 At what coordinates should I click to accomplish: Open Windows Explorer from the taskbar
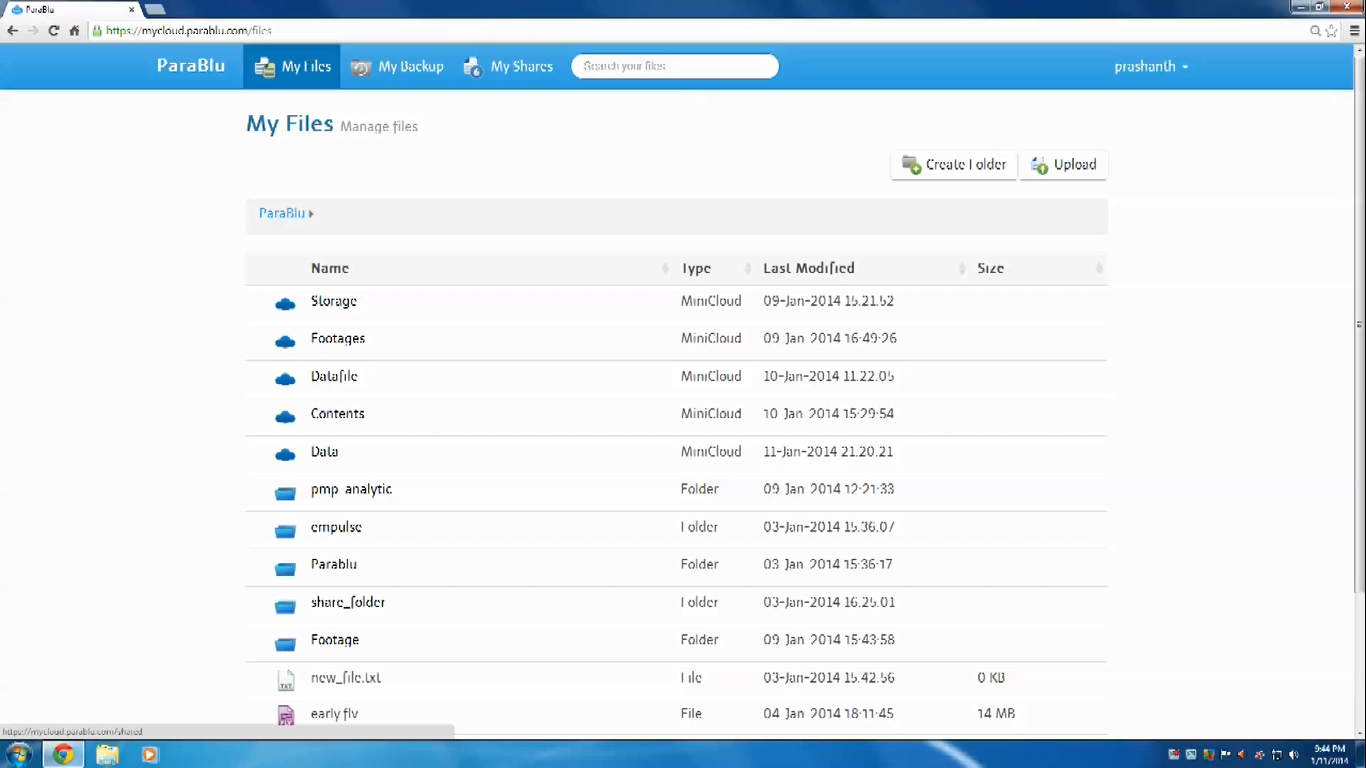coord(107,754)
